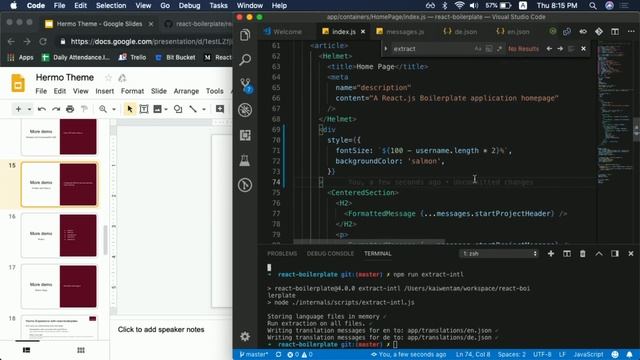Activate select arrow tool in Slides
The height and width of the screenshot is (360, 640).
click(x=129, y=109)
